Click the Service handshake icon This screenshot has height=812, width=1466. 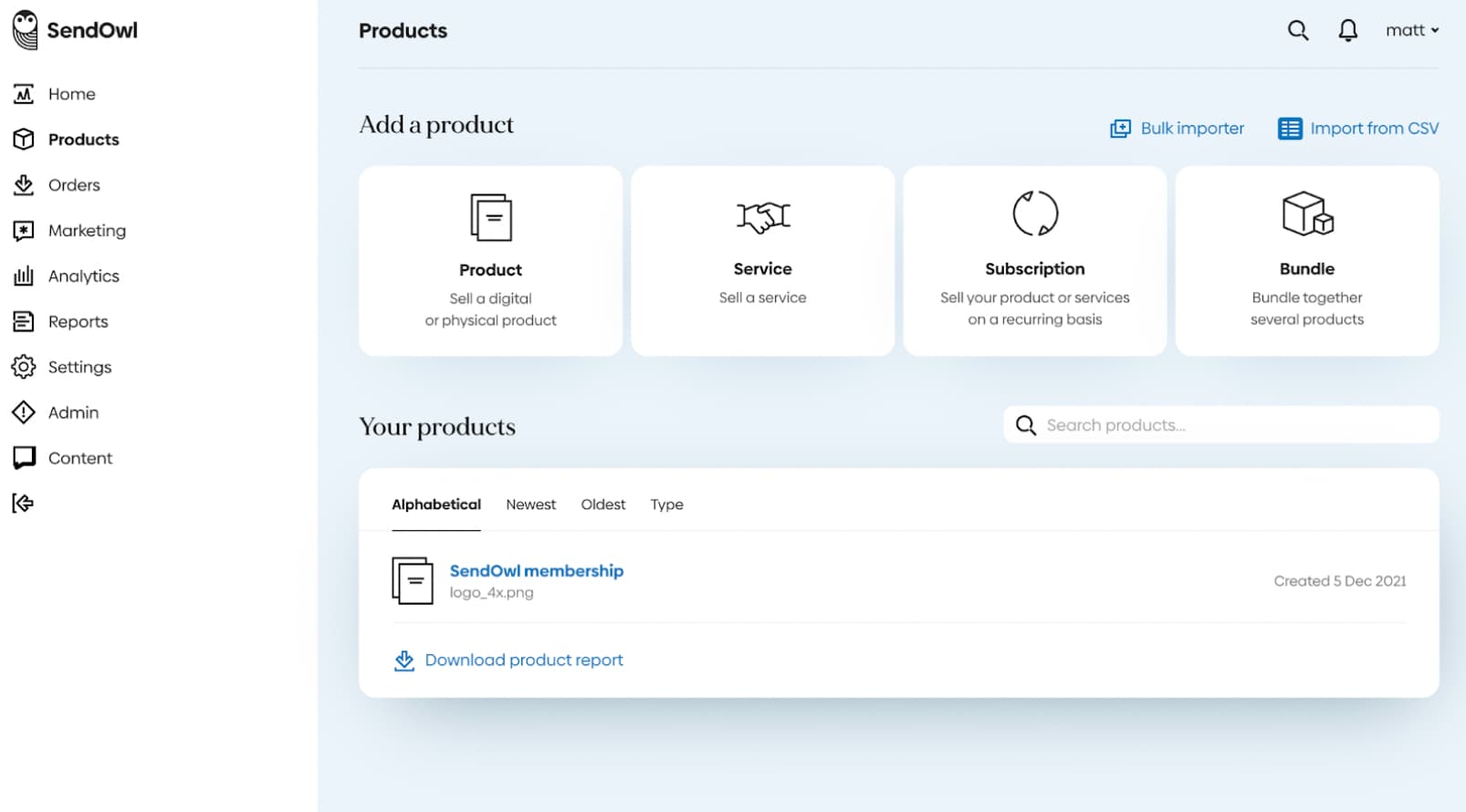(762, 216)
